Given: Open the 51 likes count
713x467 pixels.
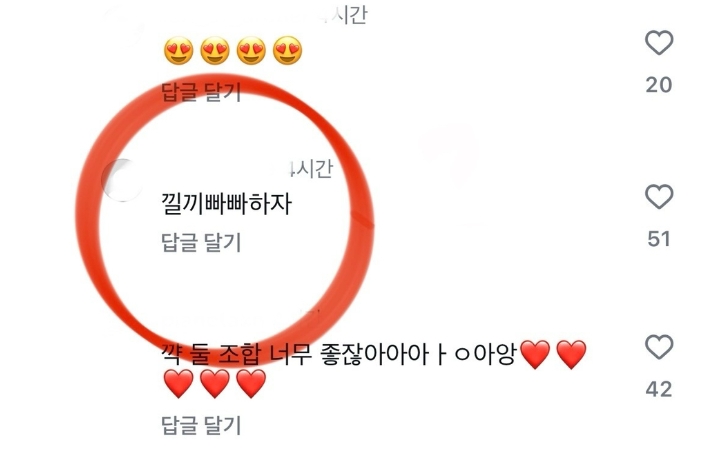Looking at the screenshot, I should point(659,239).
